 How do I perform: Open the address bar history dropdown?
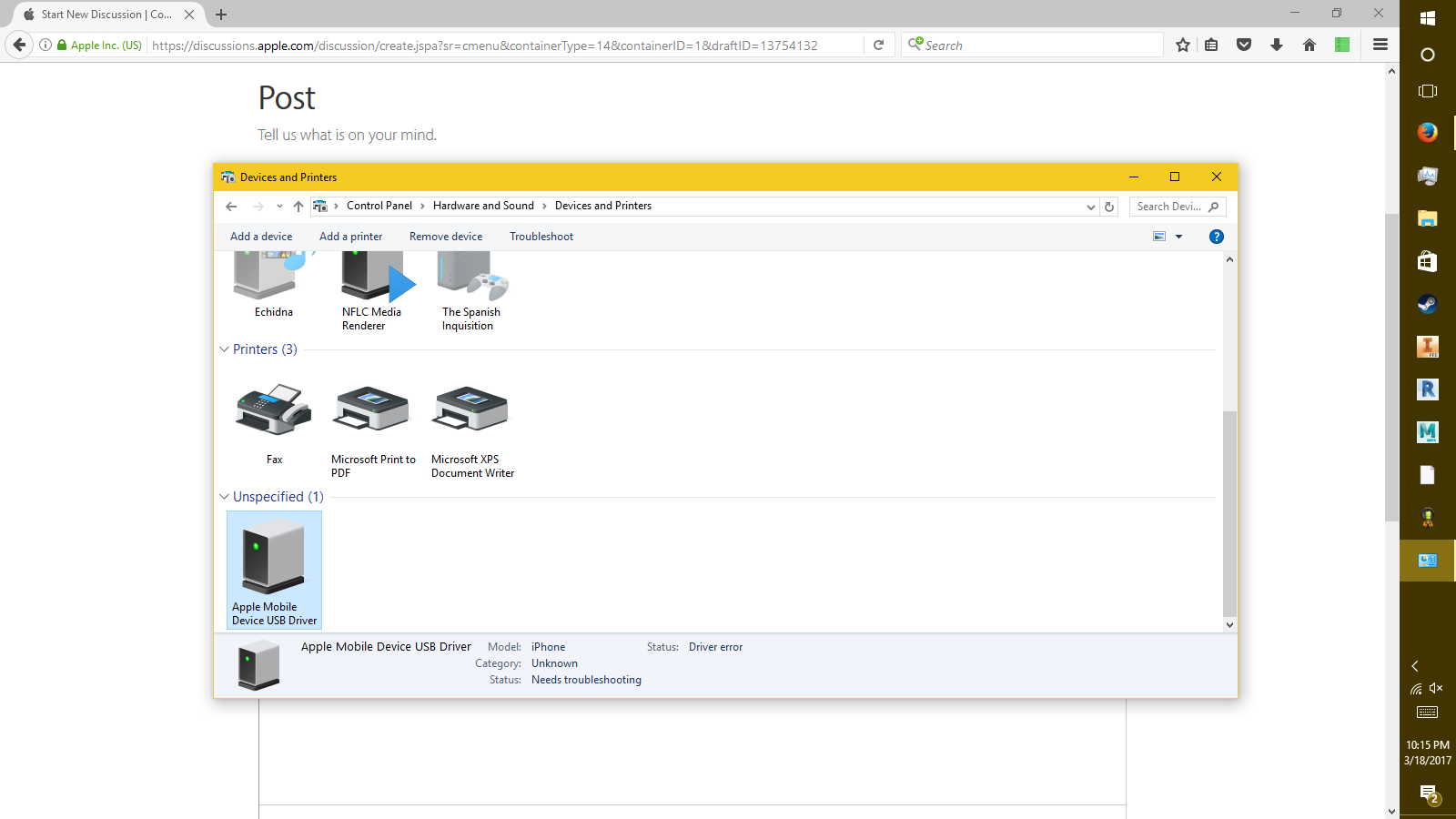tap(1091, 207)
